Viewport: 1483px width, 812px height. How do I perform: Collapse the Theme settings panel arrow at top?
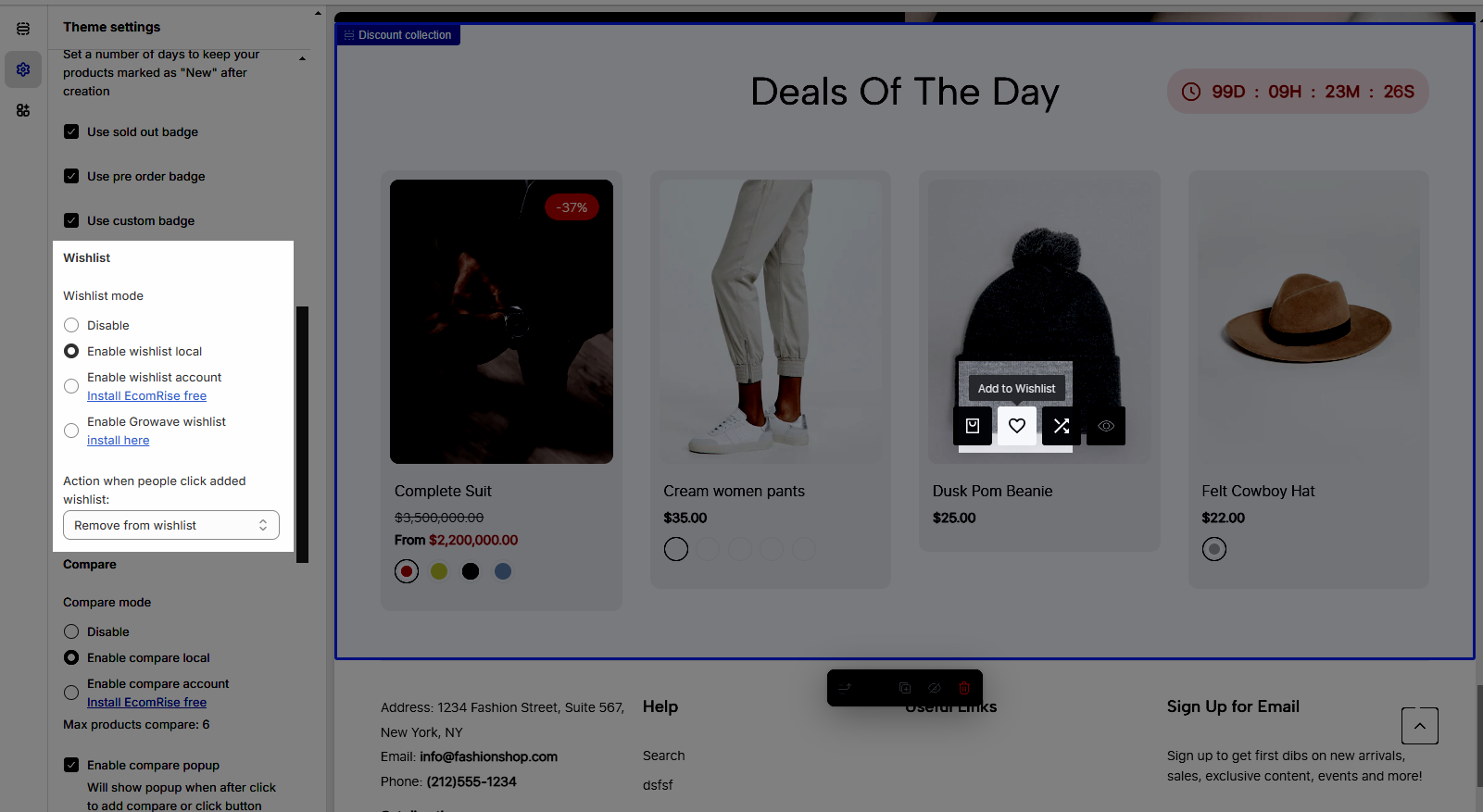(318, 14)
